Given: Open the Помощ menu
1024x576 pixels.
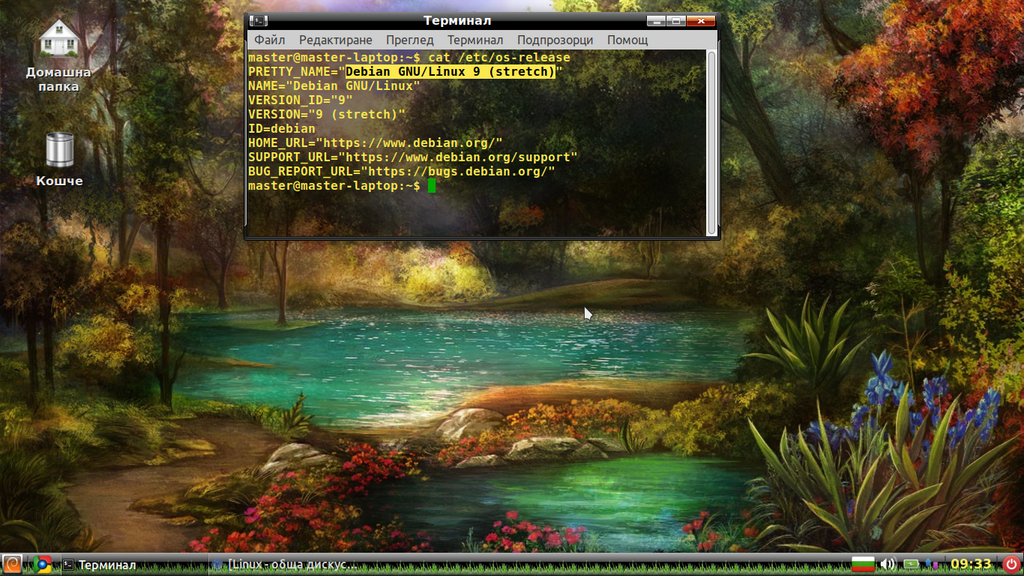Looking at the screenshot, I should (628, 40).
